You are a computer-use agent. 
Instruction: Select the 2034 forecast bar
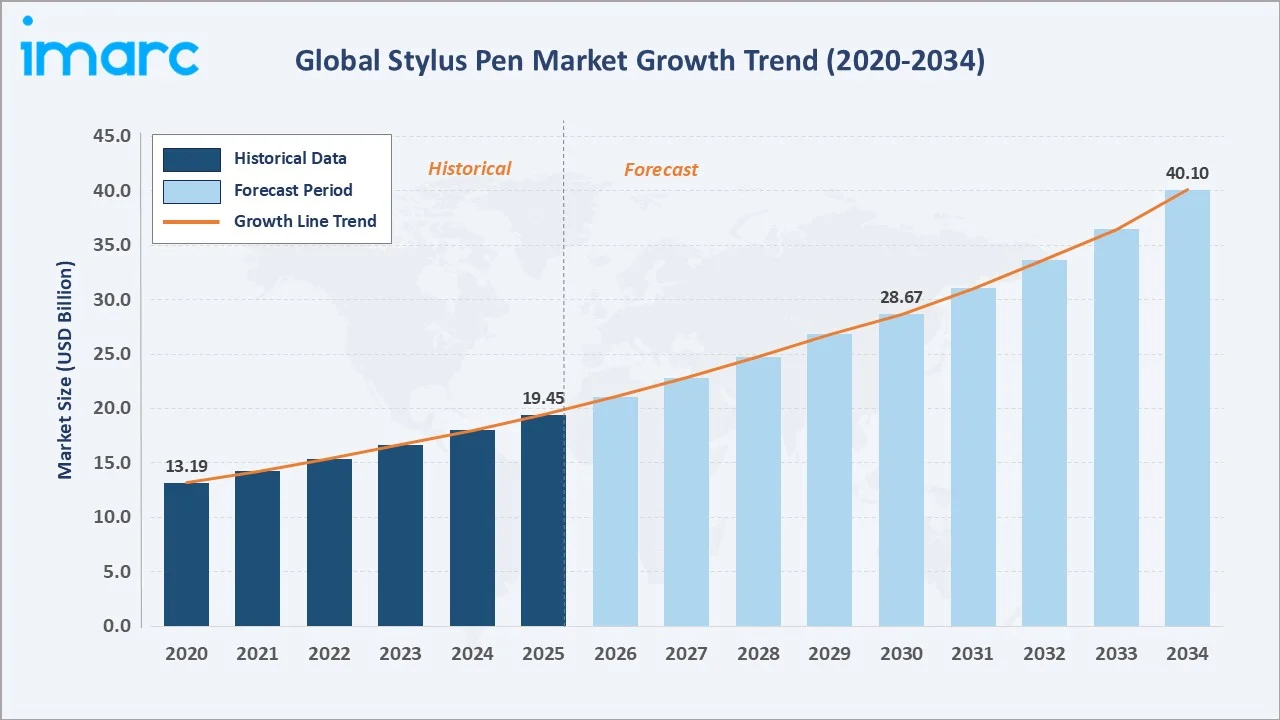click(x=1187, y=408)
